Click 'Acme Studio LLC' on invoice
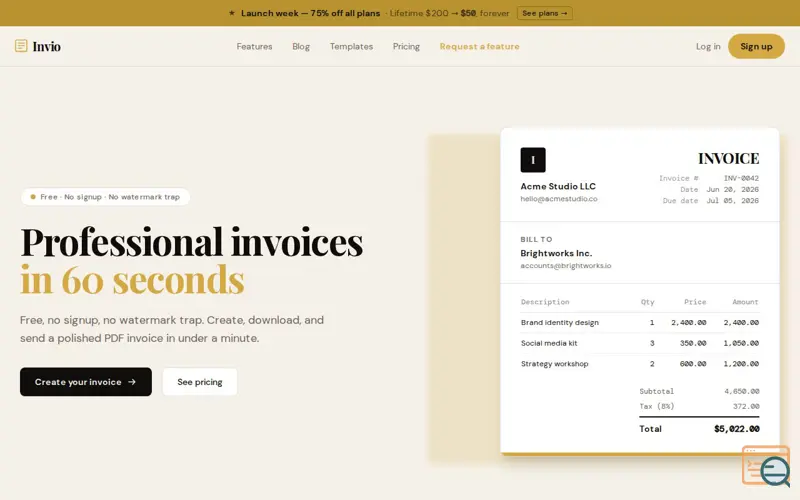 (558, 186)
